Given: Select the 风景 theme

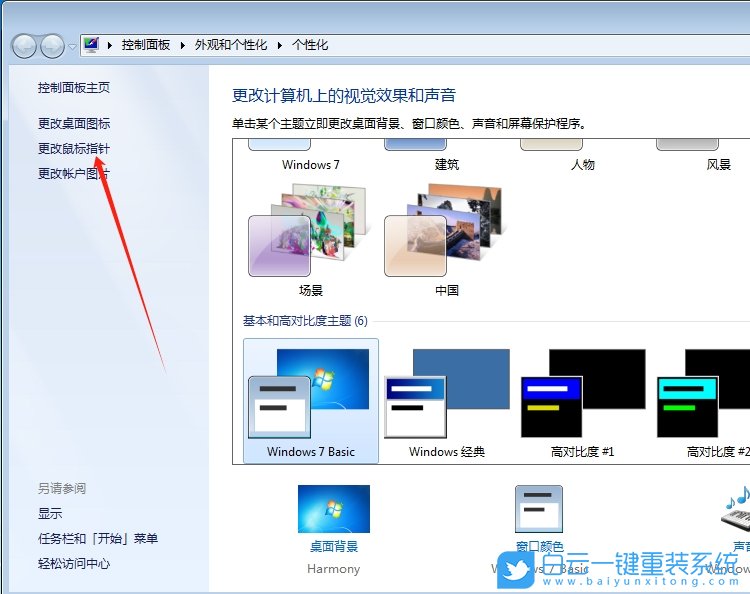Looking at the screenshot, I should pos(718,156).
